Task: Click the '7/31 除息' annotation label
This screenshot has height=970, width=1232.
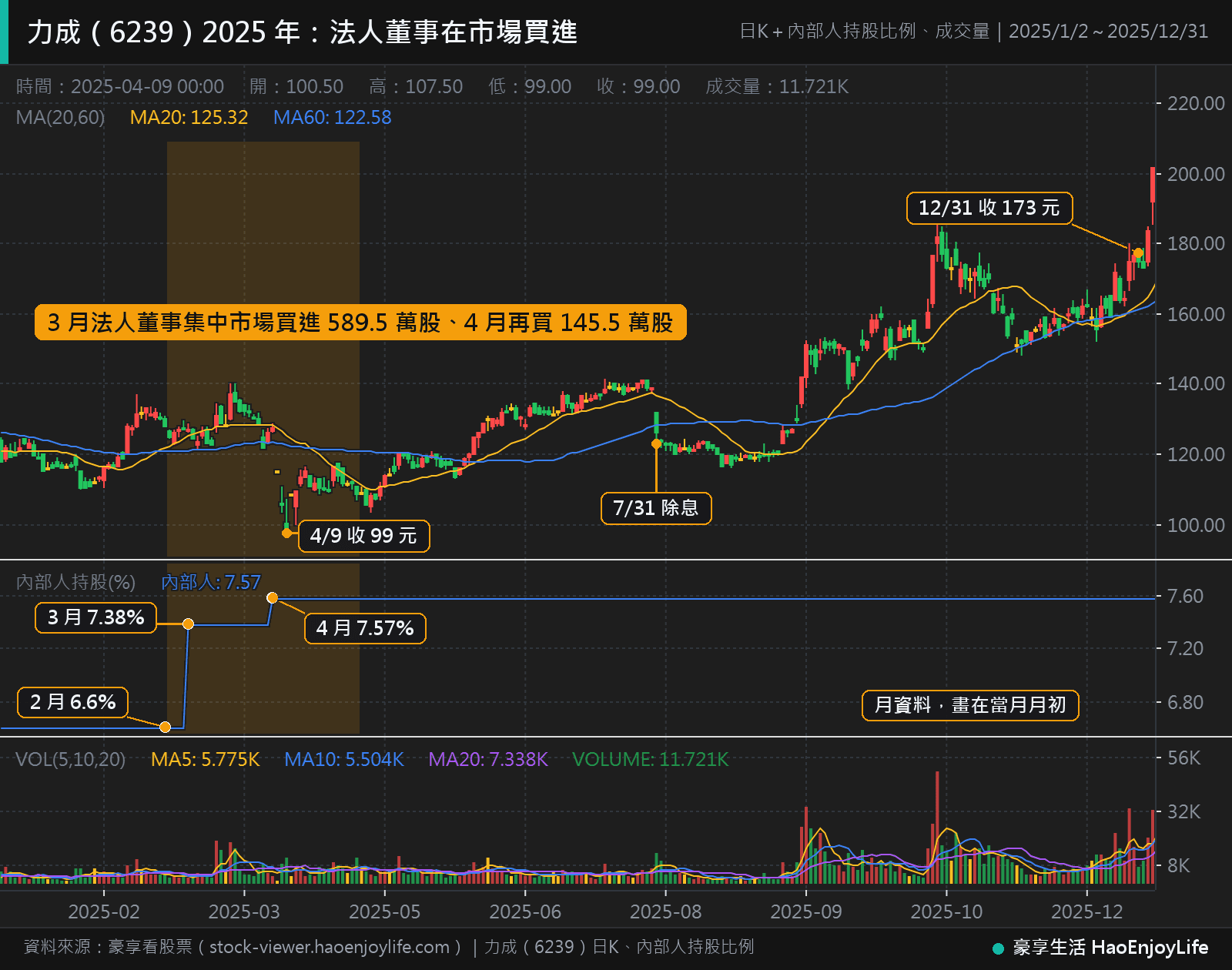Action: coord(656,508)
